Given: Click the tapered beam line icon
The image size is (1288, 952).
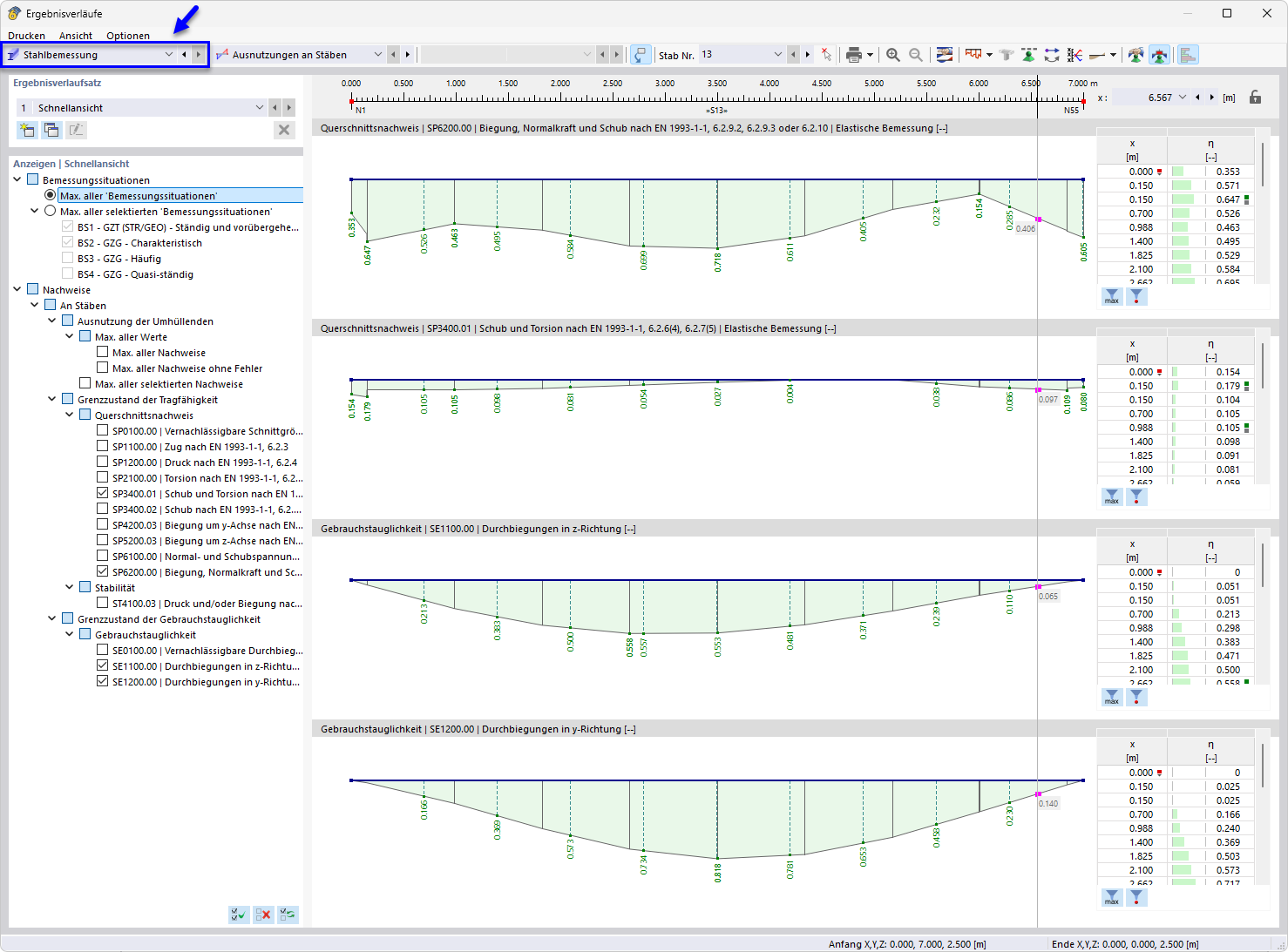Looking at the screenshot, I should (1097, 55).
